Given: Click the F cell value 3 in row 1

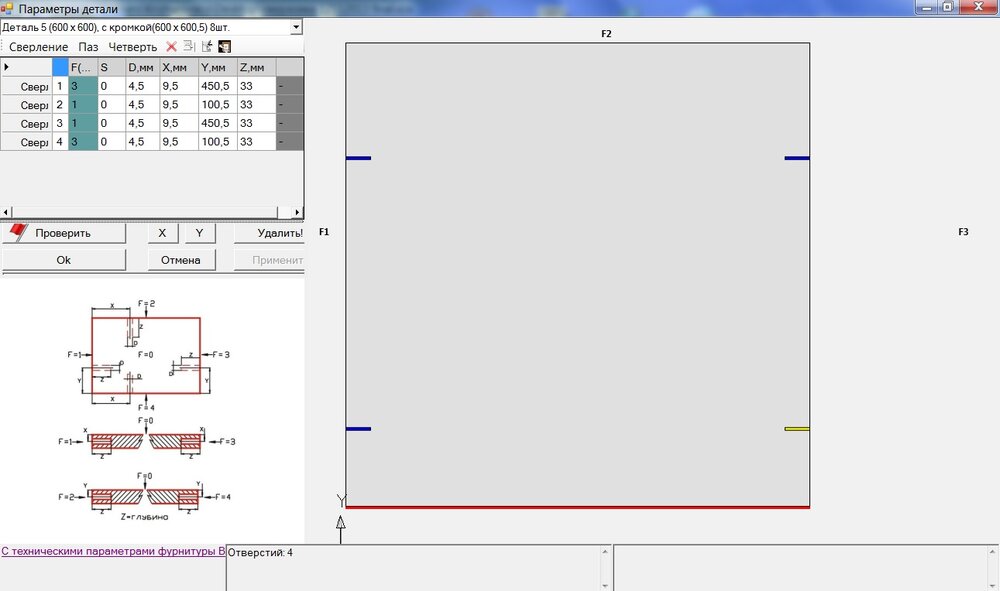Looking at the screenshot, I should 83,86.
